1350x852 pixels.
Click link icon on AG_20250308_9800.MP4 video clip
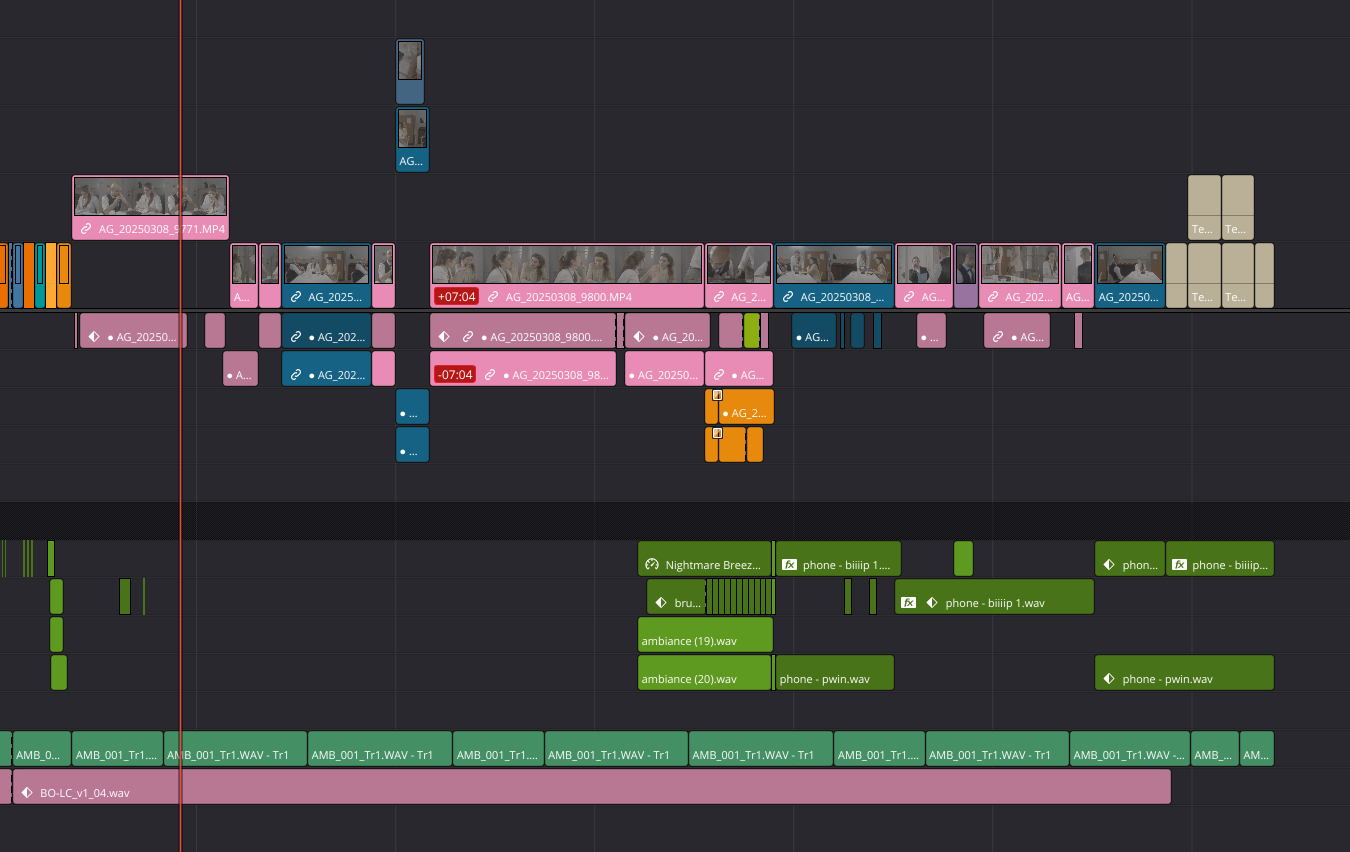[x=493, y=297]
